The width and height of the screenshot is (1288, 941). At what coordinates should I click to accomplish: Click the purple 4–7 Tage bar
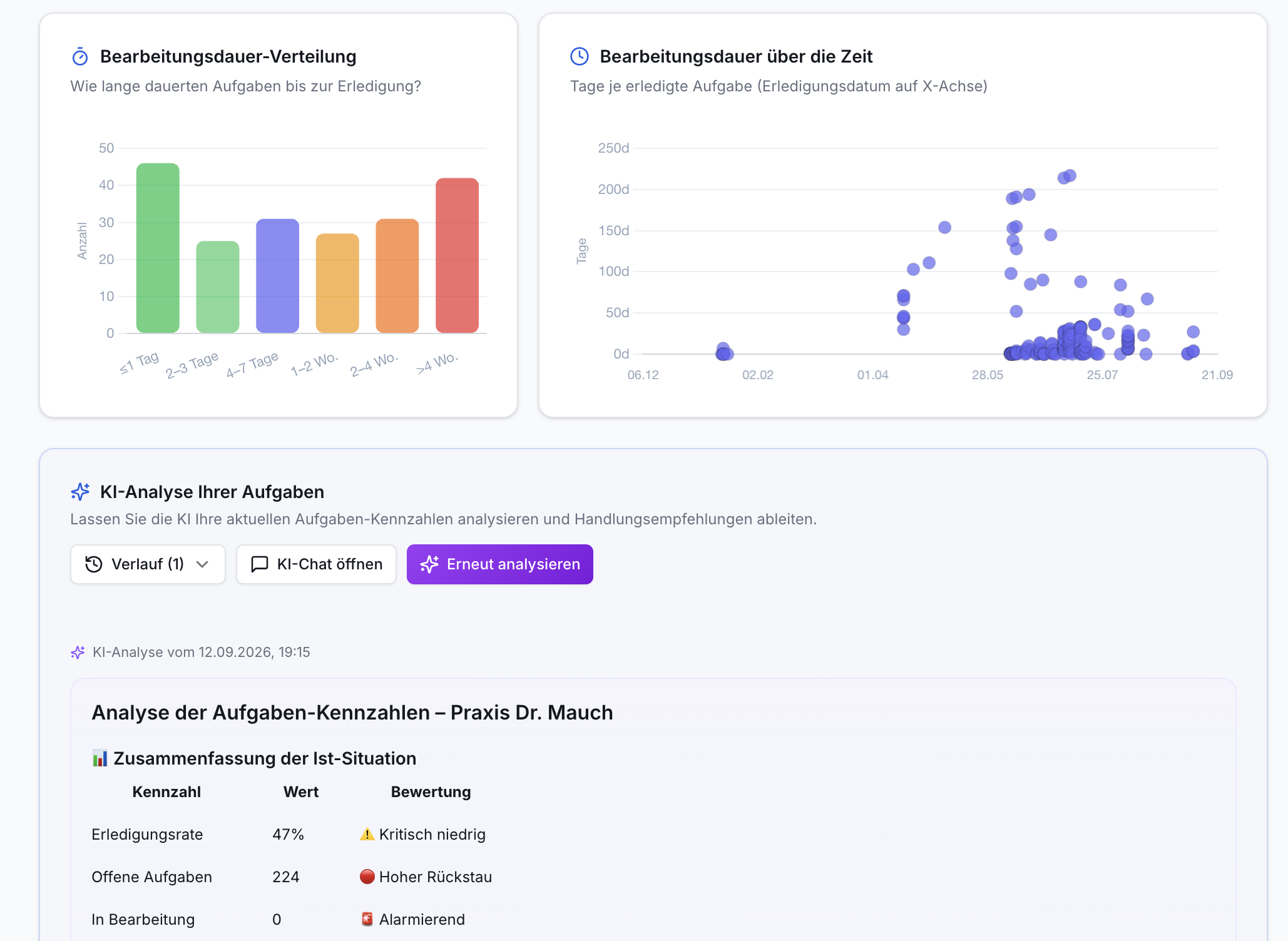[x=277, y=275]
